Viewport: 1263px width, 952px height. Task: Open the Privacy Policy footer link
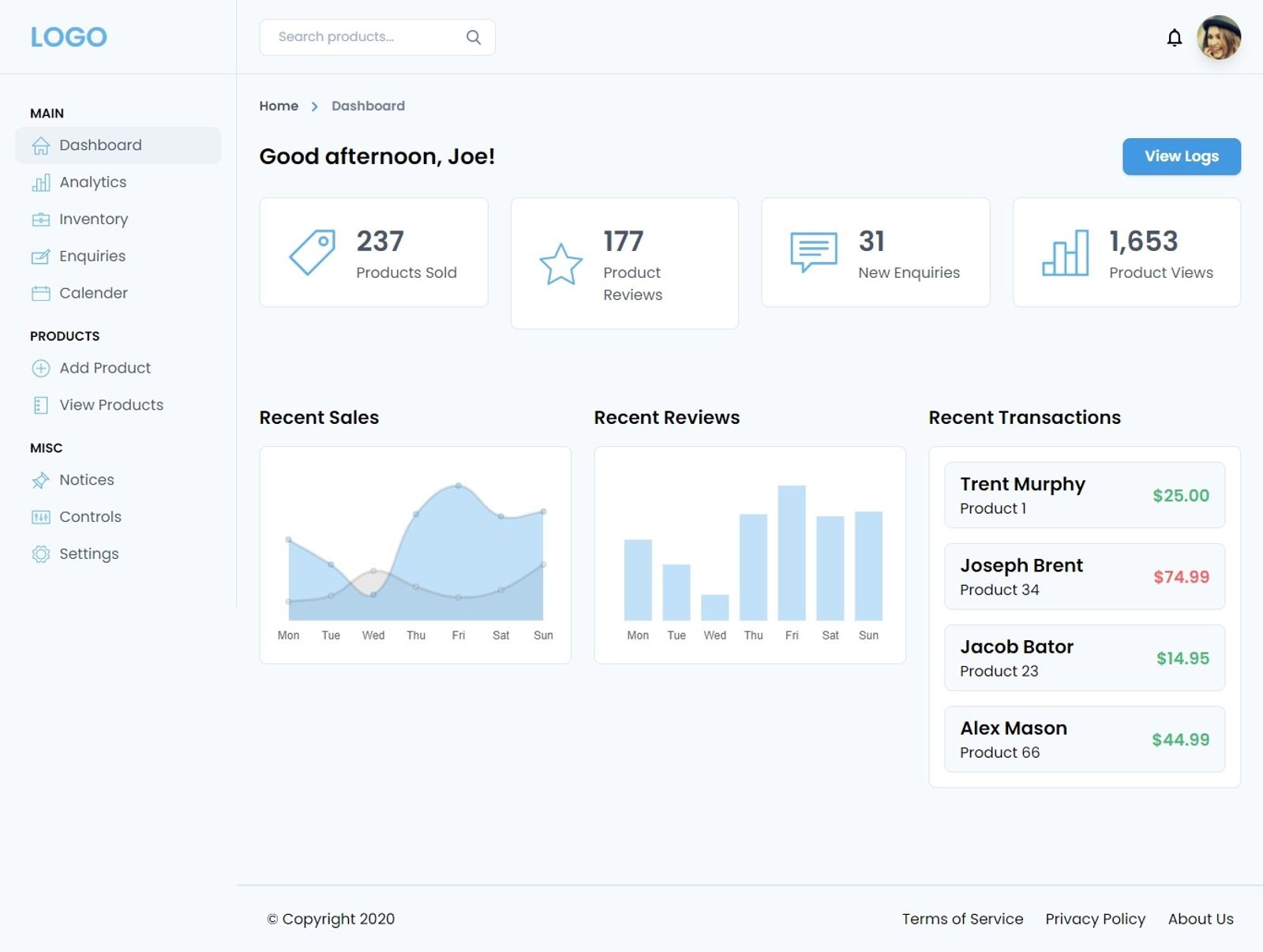1095,919
